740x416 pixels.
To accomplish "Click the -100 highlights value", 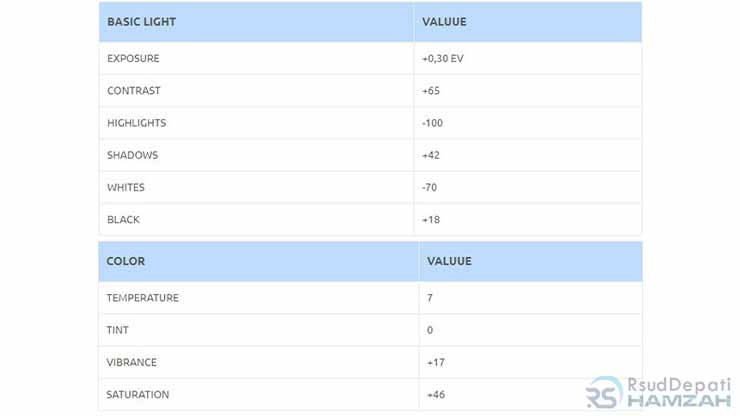I will click(x=432, y=123).
